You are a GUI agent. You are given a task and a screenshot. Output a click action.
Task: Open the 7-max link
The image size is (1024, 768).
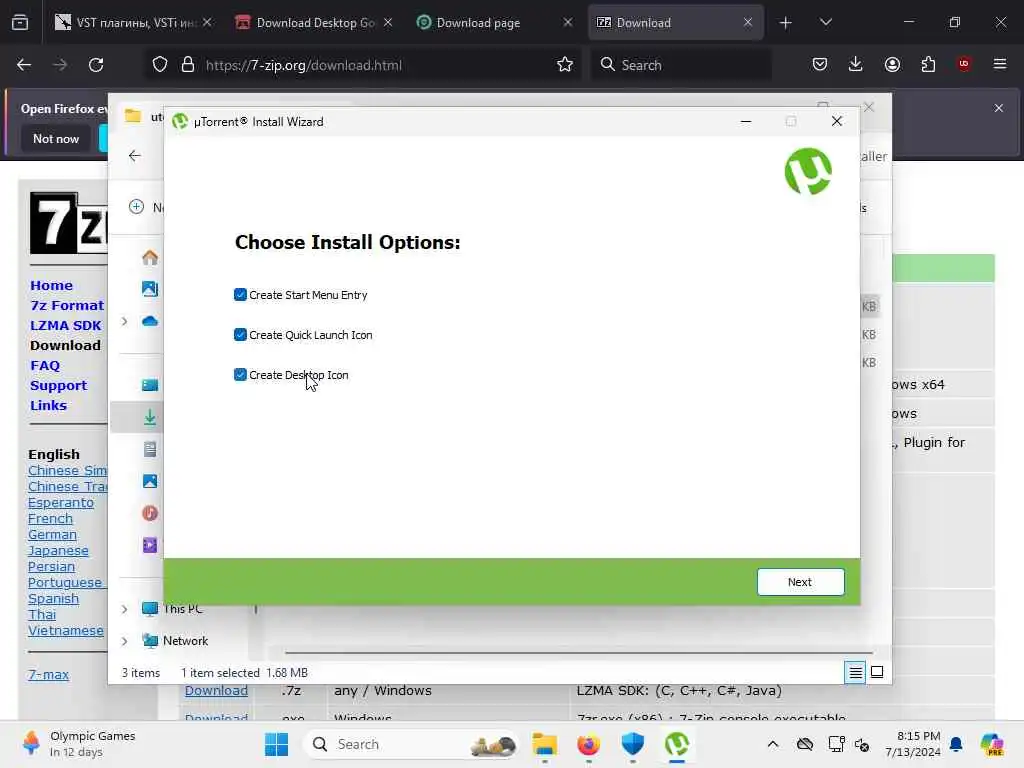coord(48,675)
